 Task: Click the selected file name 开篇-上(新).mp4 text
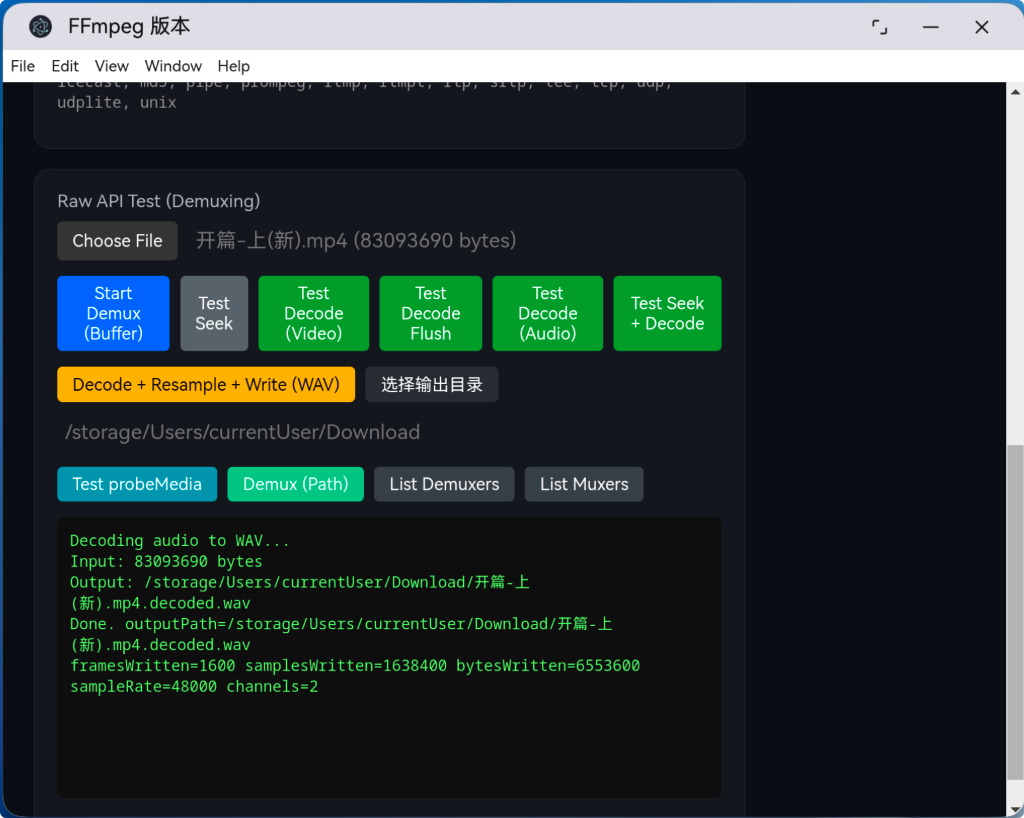tap(357, 241)
